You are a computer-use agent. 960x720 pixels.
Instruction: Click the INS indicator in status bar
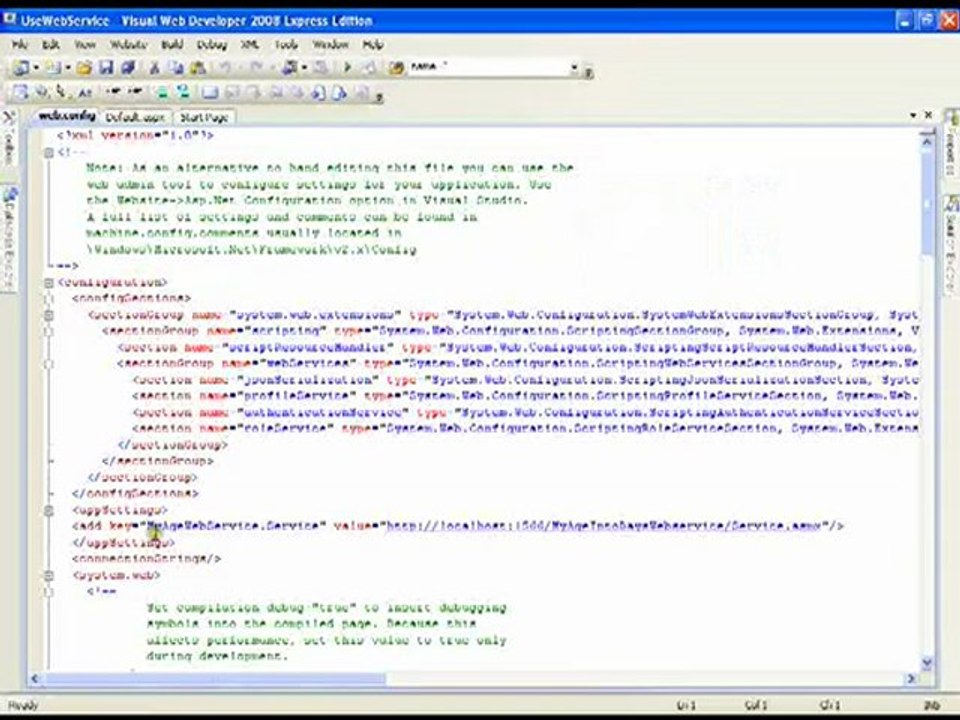[x=931, y=706]
